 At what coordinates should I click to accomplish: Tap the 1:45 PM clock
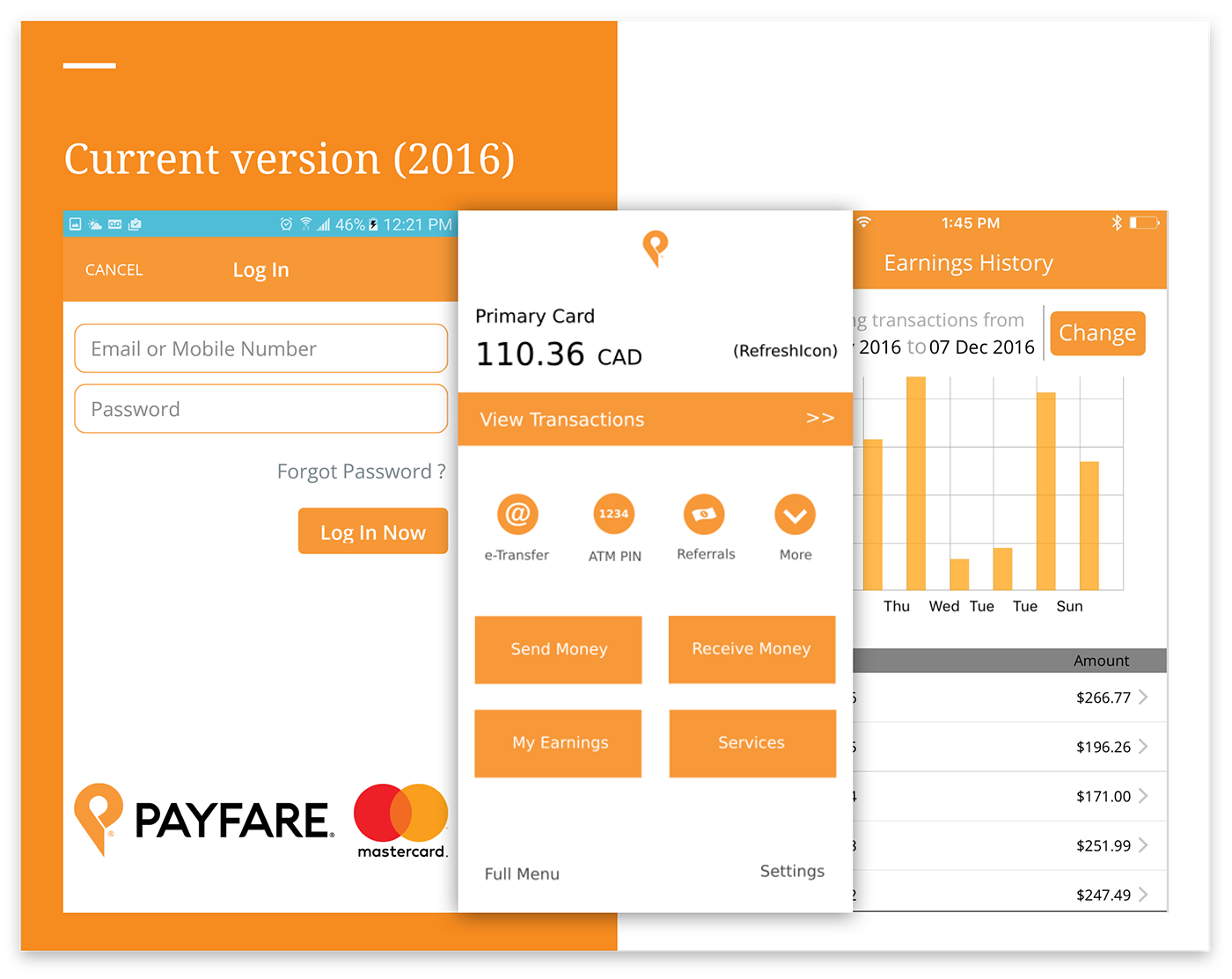(x=971, y=223)
